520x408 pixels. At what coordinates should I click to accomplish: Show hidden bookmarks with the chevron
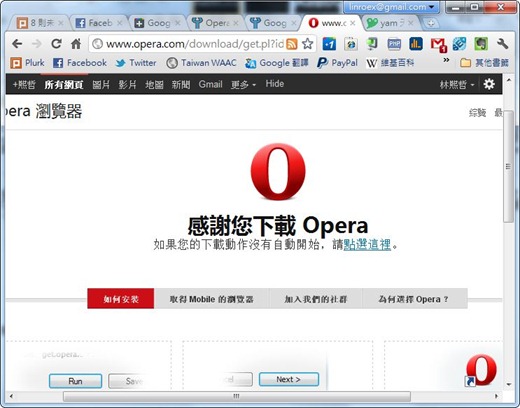446,60
